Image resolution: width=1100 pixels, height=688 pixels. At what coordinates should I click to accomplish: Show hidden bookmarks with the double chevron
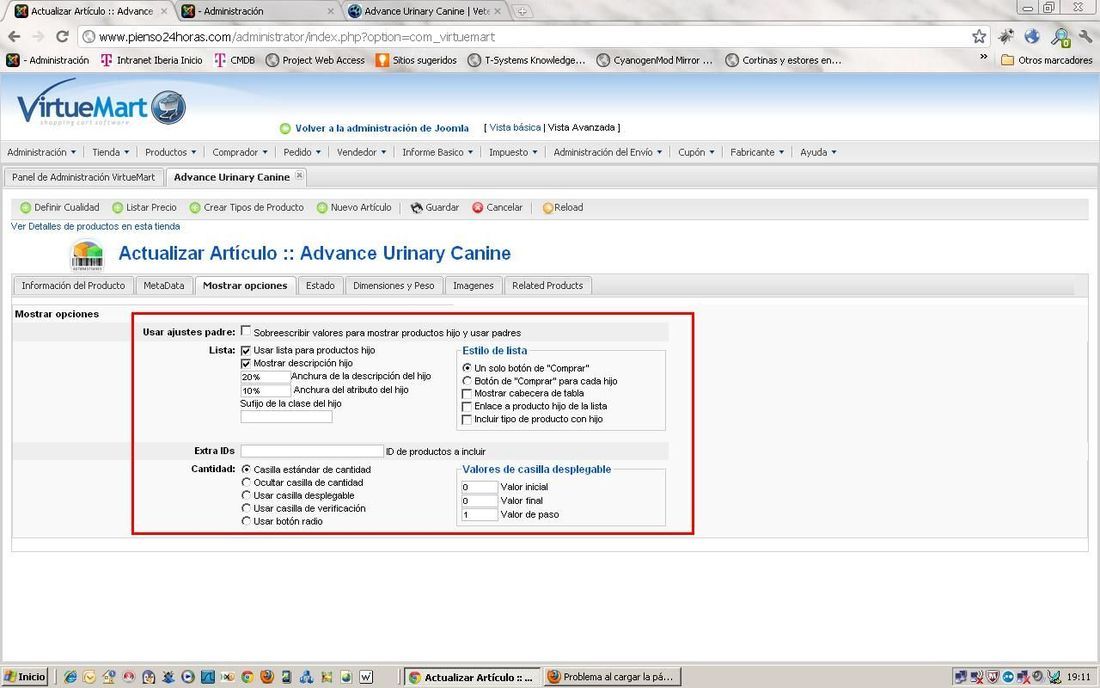tap(984, 58)
